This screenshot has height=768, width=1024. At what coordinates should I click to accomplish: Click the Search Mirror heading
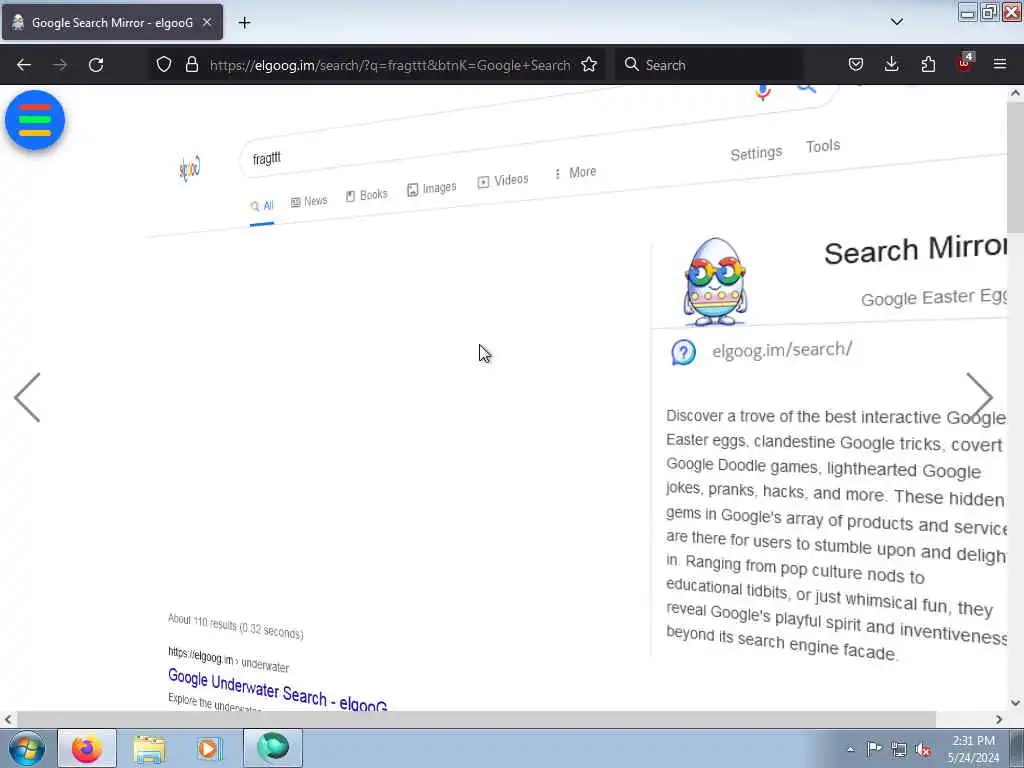(916, 249)
